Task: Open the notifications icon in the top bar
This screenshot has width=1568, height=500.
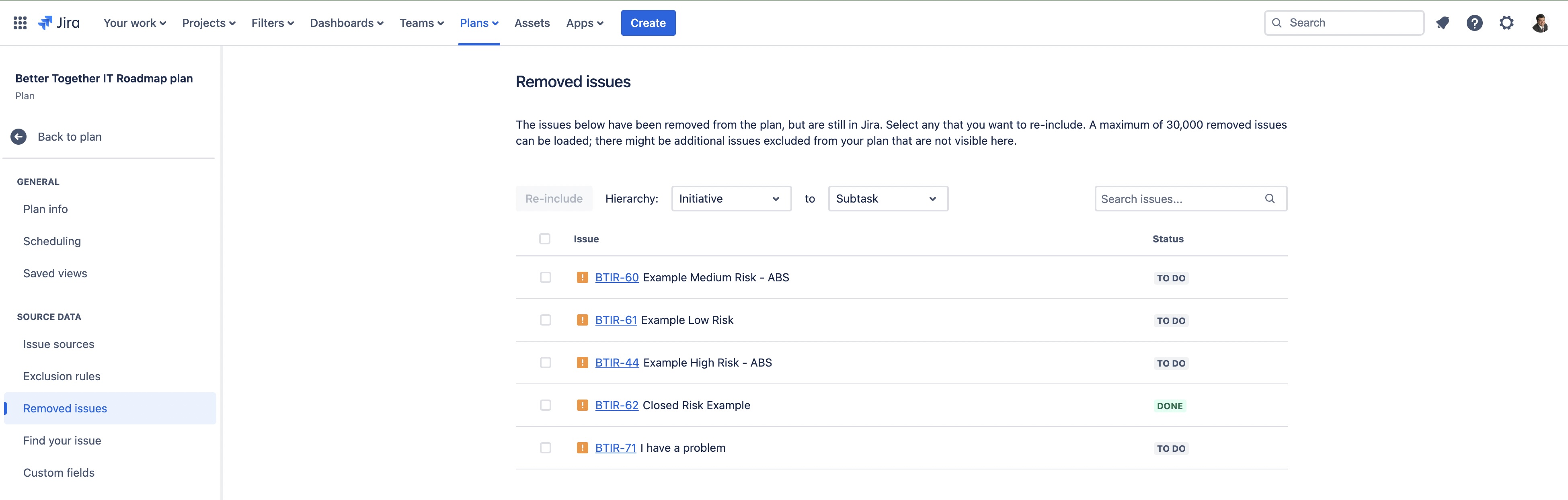Action: (1443, 23)
